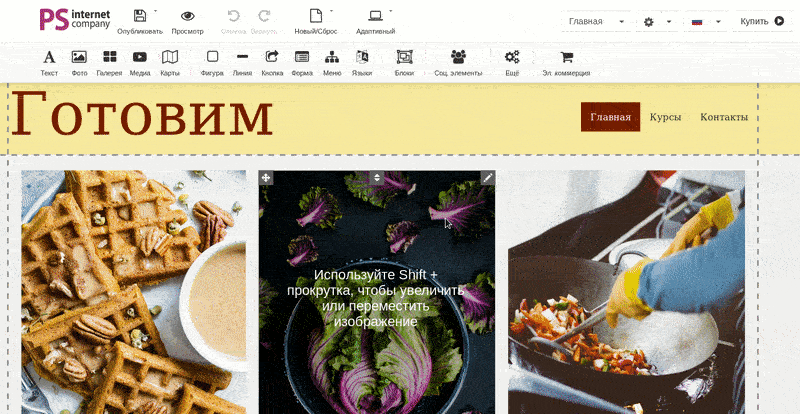Expand the Главная page dropdown
Image resolution: width=800 pixels, height=414 pixels.
click(x=597, y=21)
